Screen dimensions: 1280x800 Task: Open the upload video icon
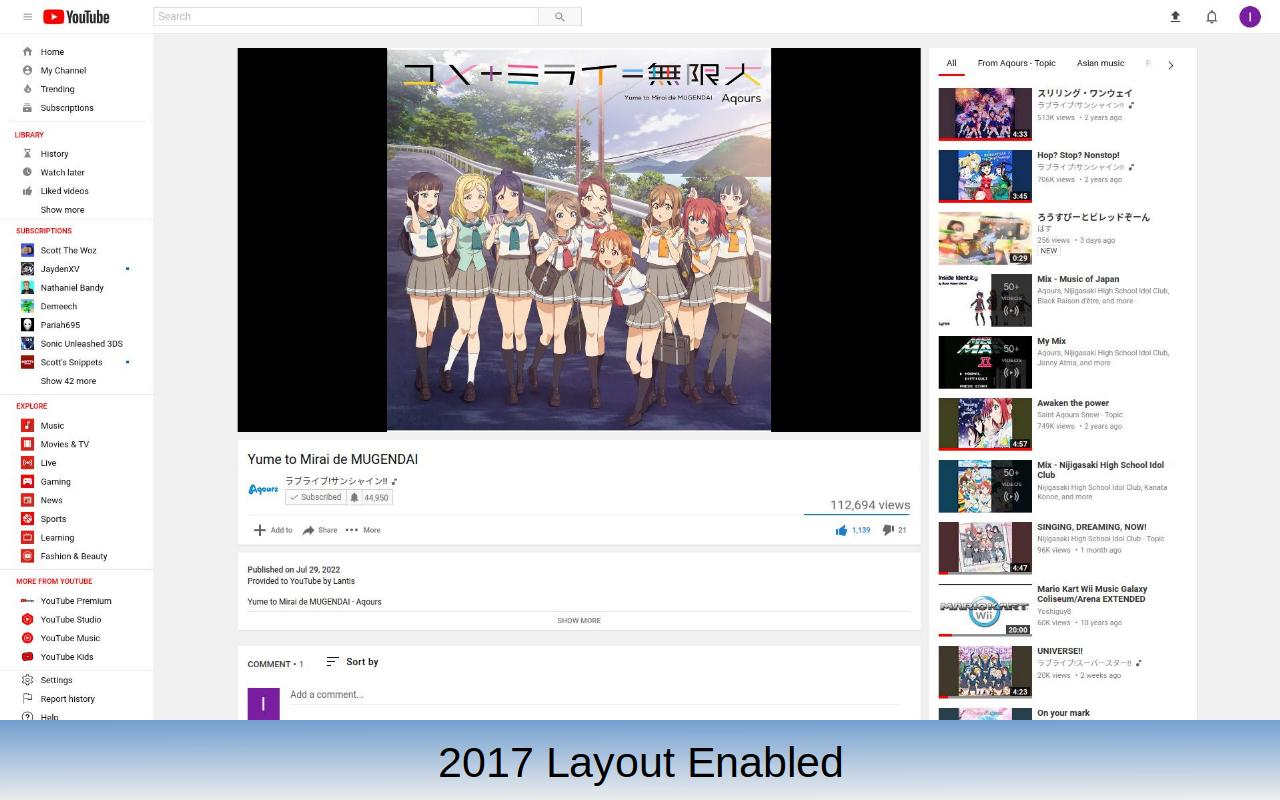click(x=1175, y=16)
